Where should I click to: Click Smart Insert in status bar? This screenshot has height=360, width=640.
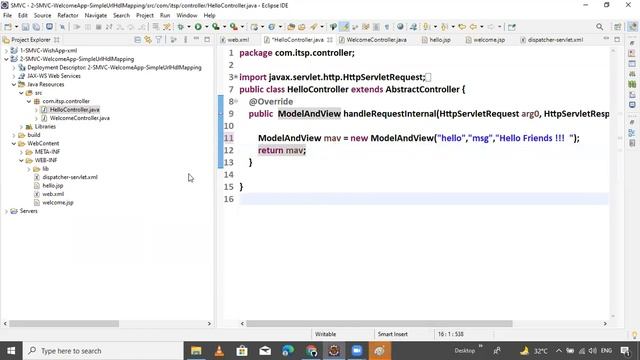tap(393, 334)
